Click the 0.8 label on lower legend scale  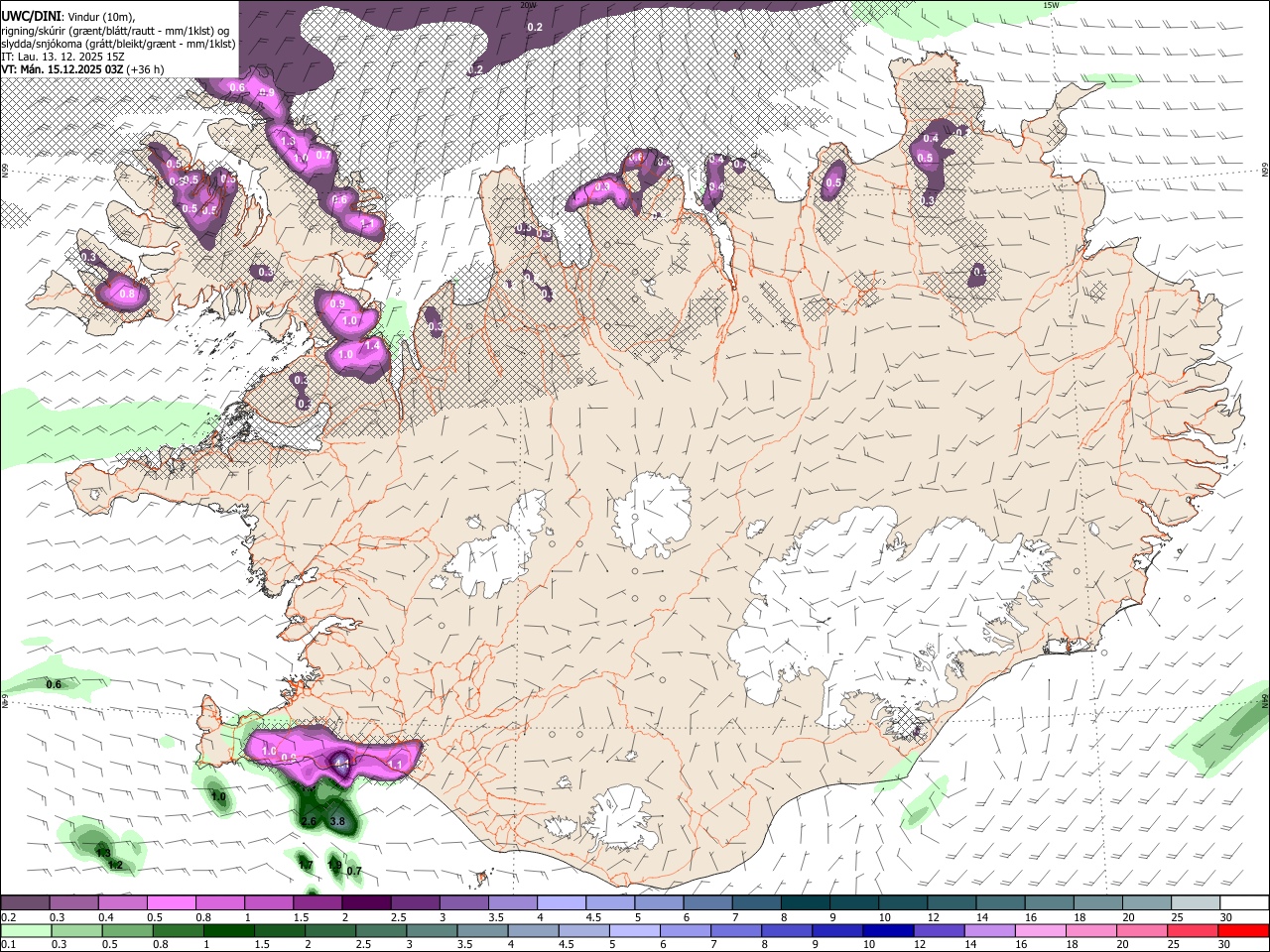click(160, 944)
